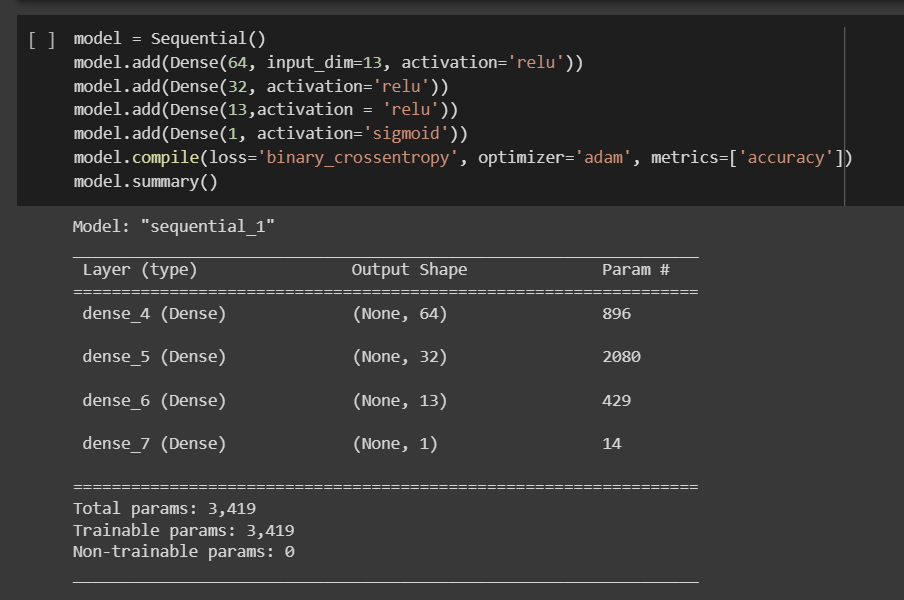Click the 429 param value

click(616, 401)
